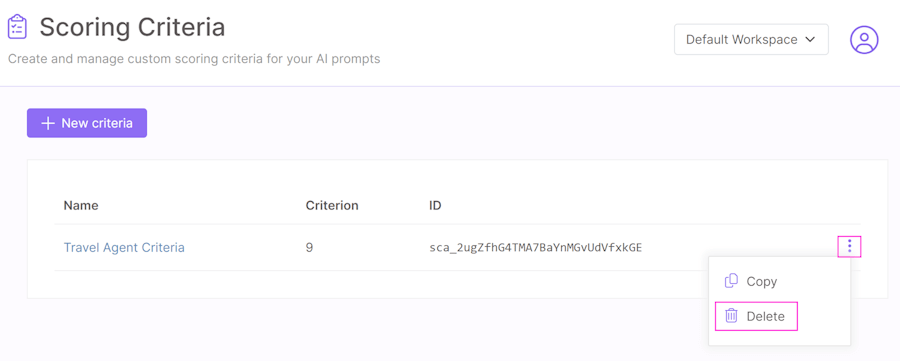The width and height of the screenshot is (900, 361).
Task: Create a New criteria
Action: click(x=87, y=123)
